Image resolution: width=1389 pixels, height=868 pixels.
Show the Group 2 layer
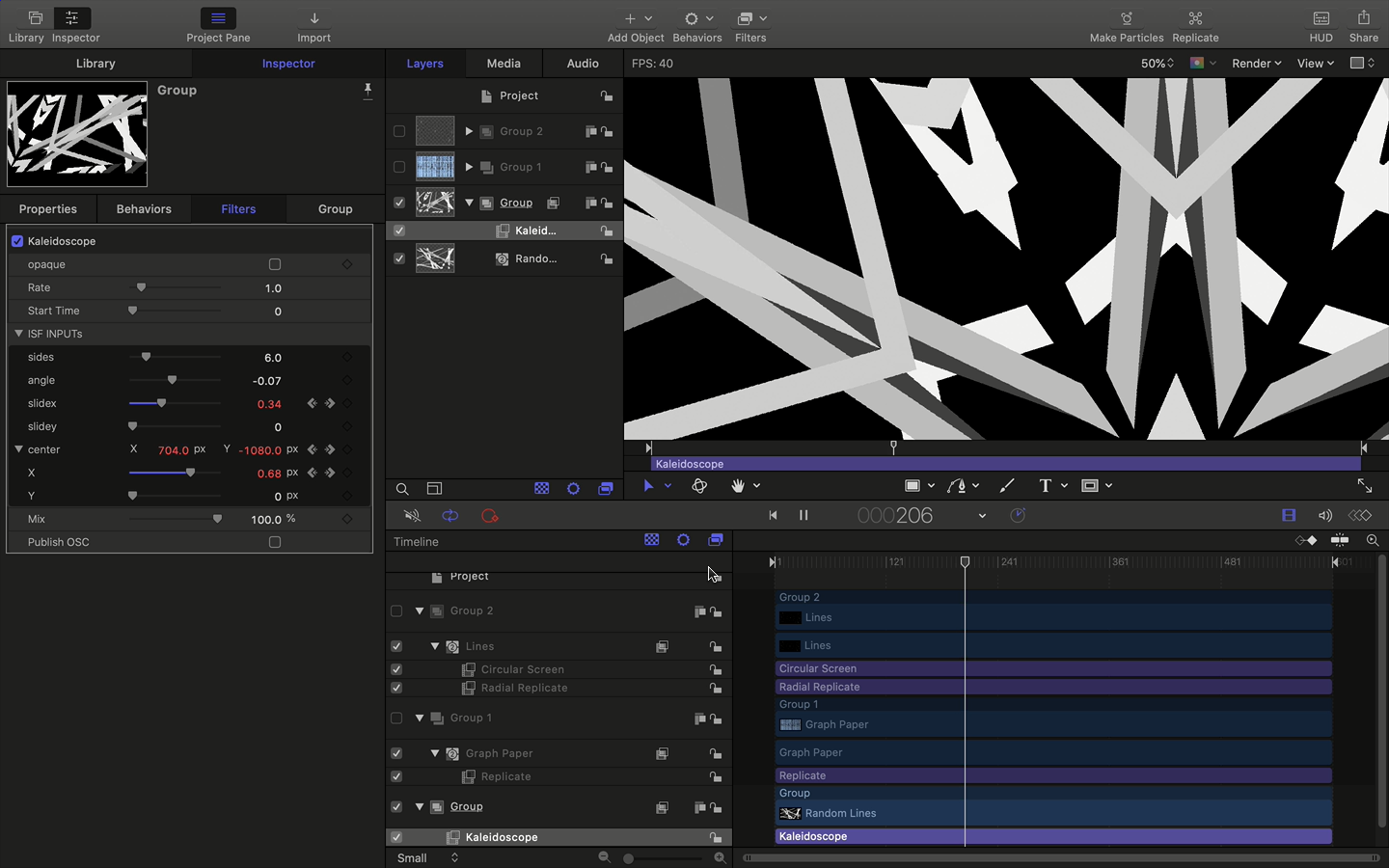(x=398, y=131)
